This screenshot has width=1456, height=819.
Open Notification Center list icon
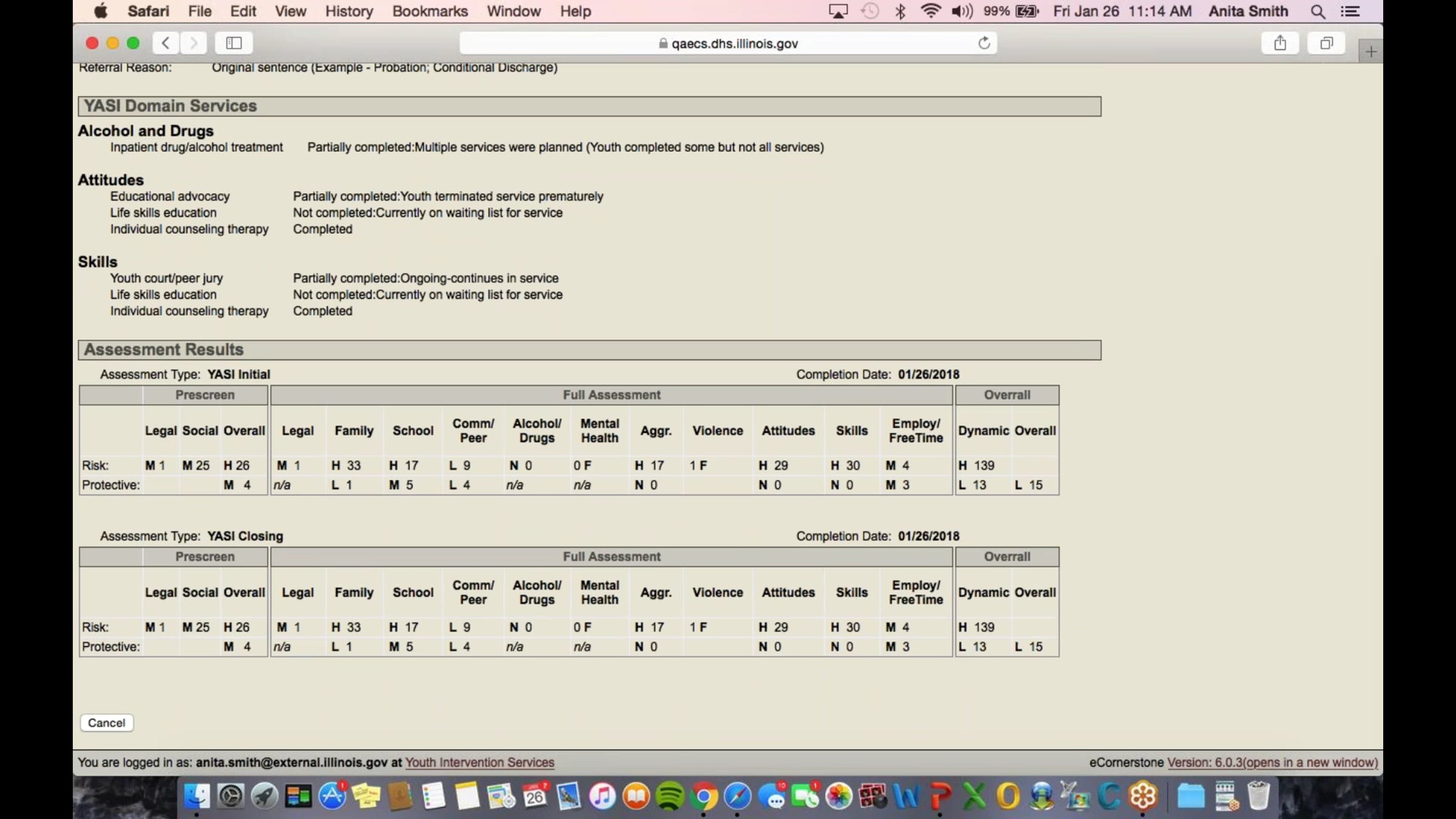tap(1350, 12)
